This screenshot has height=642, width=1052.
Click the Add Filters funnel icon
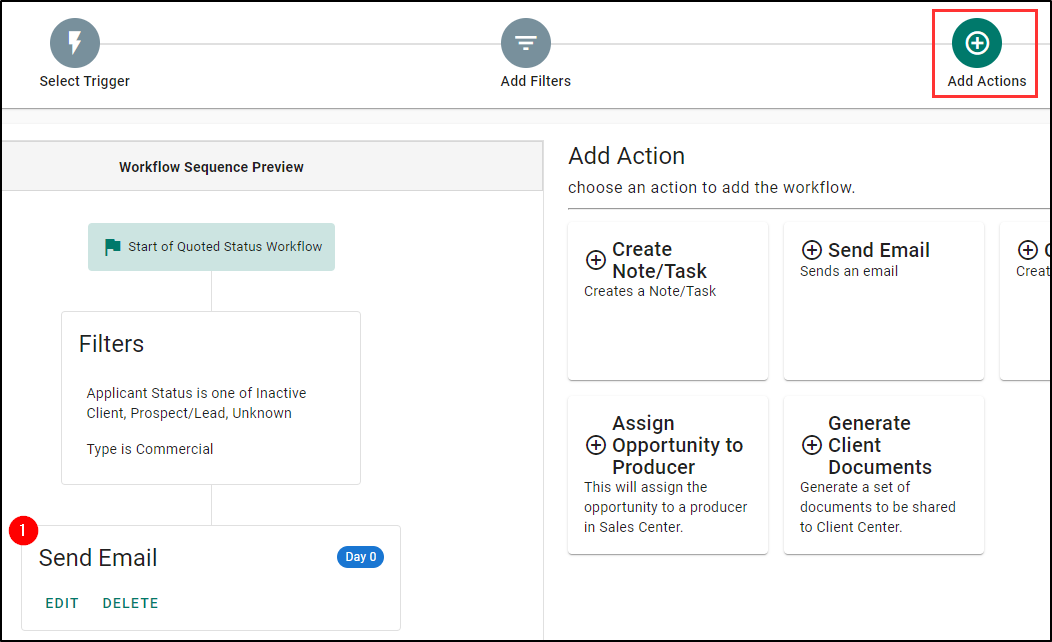coord(526,43)
